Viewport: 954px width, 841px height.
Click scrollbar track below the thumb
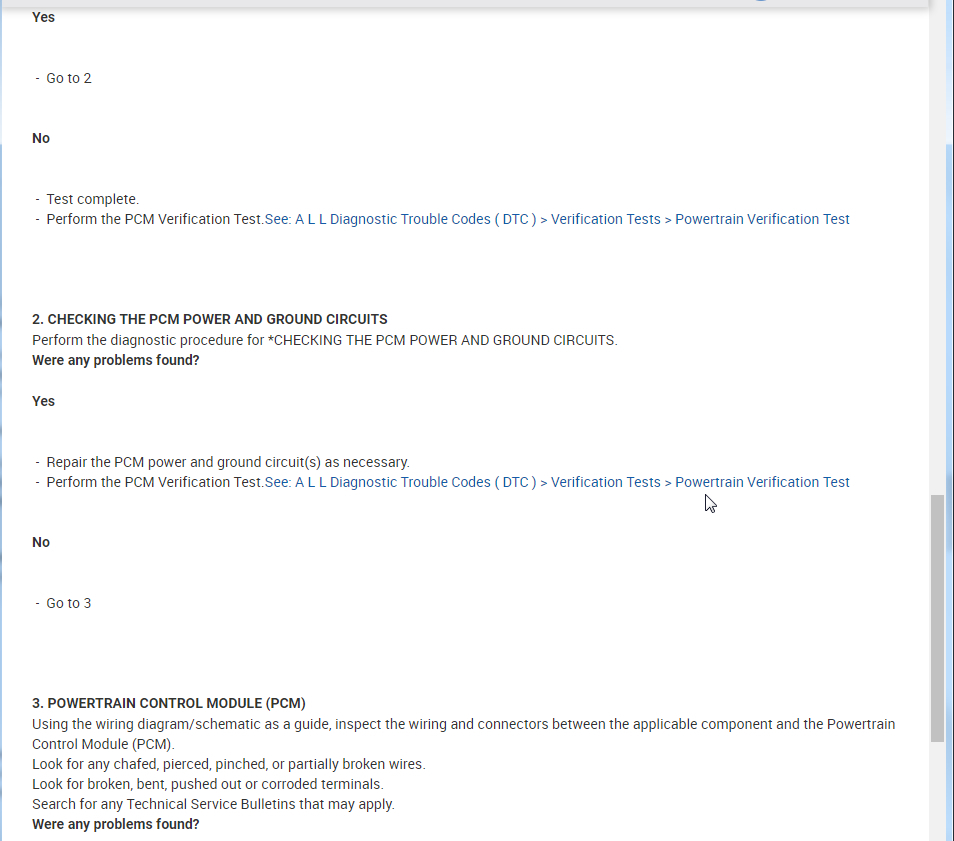(x=937, y=790)
